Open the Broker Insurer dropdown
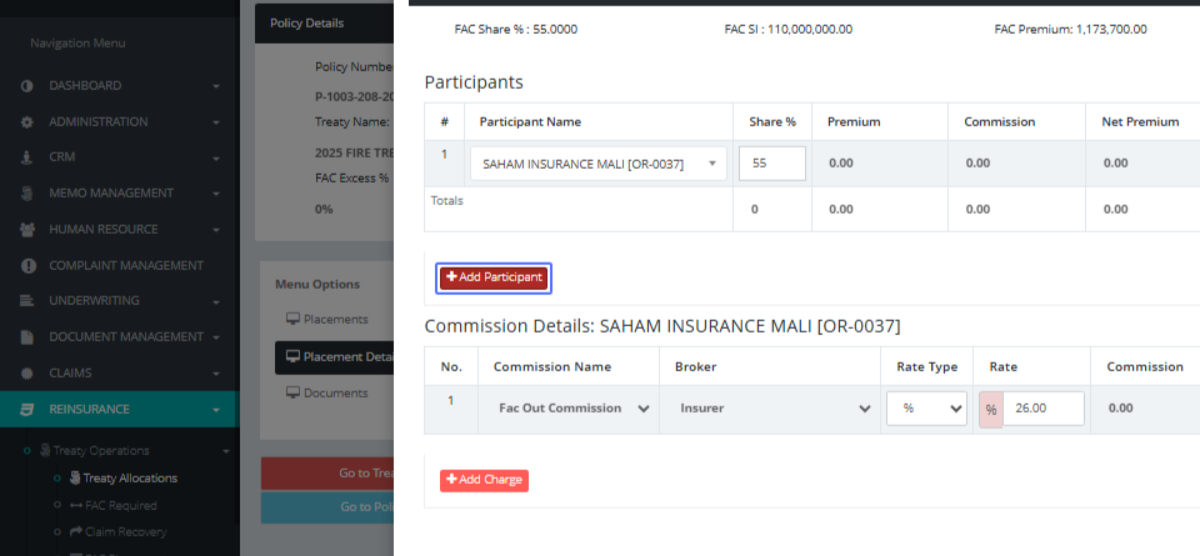The width and height of the screenshot is (1200, 556). (x=774, y=408)
